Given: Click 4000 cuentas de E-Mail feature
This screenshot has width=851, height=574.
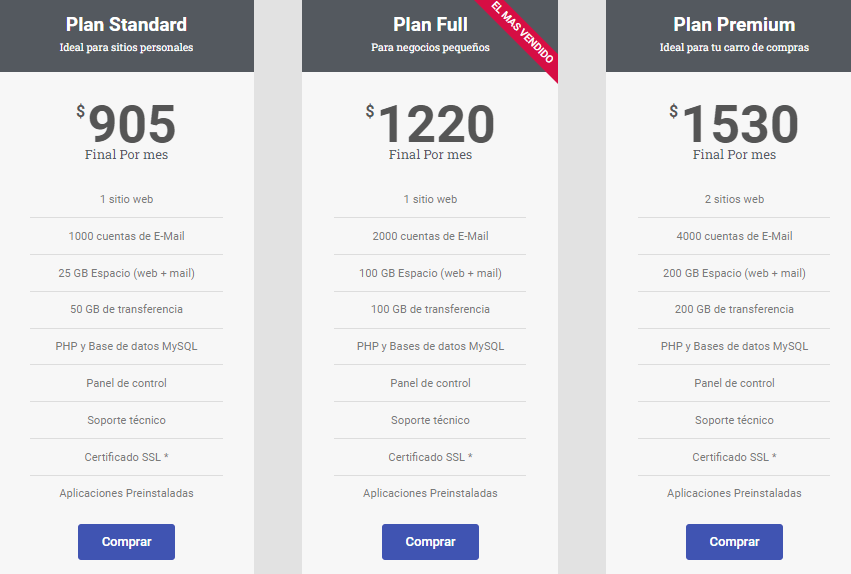Looking at the screenshot, I should tap(734, 236).
